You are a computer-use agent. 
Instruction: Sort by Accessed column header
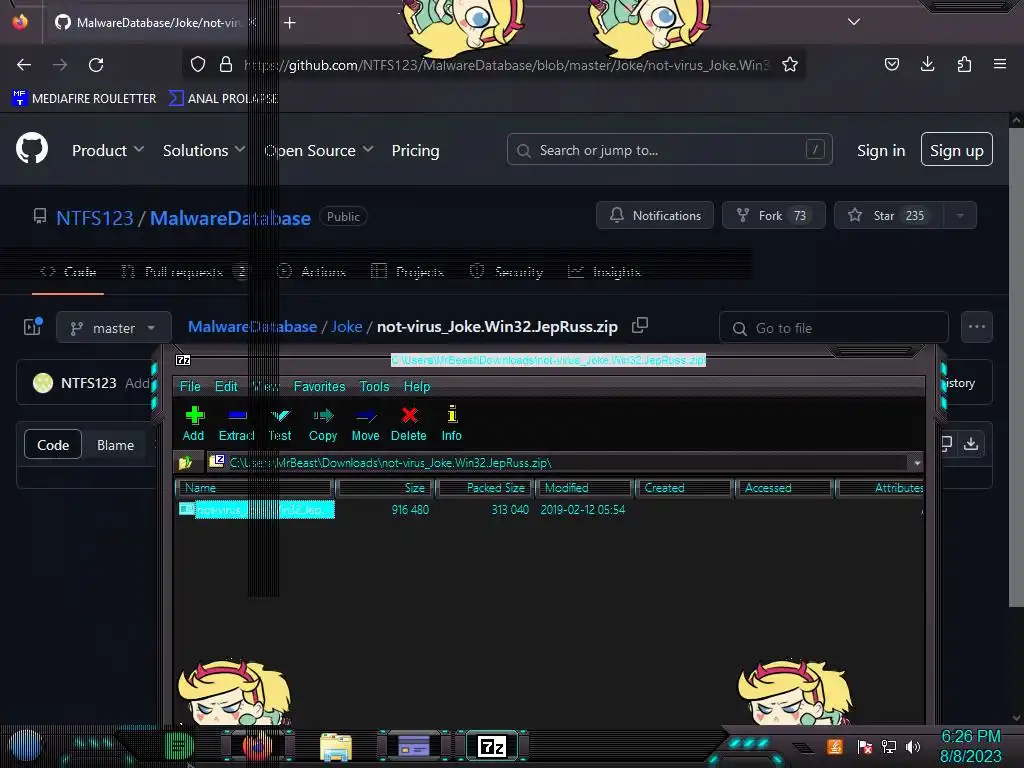pyautogui.click(x=784, y=488)
